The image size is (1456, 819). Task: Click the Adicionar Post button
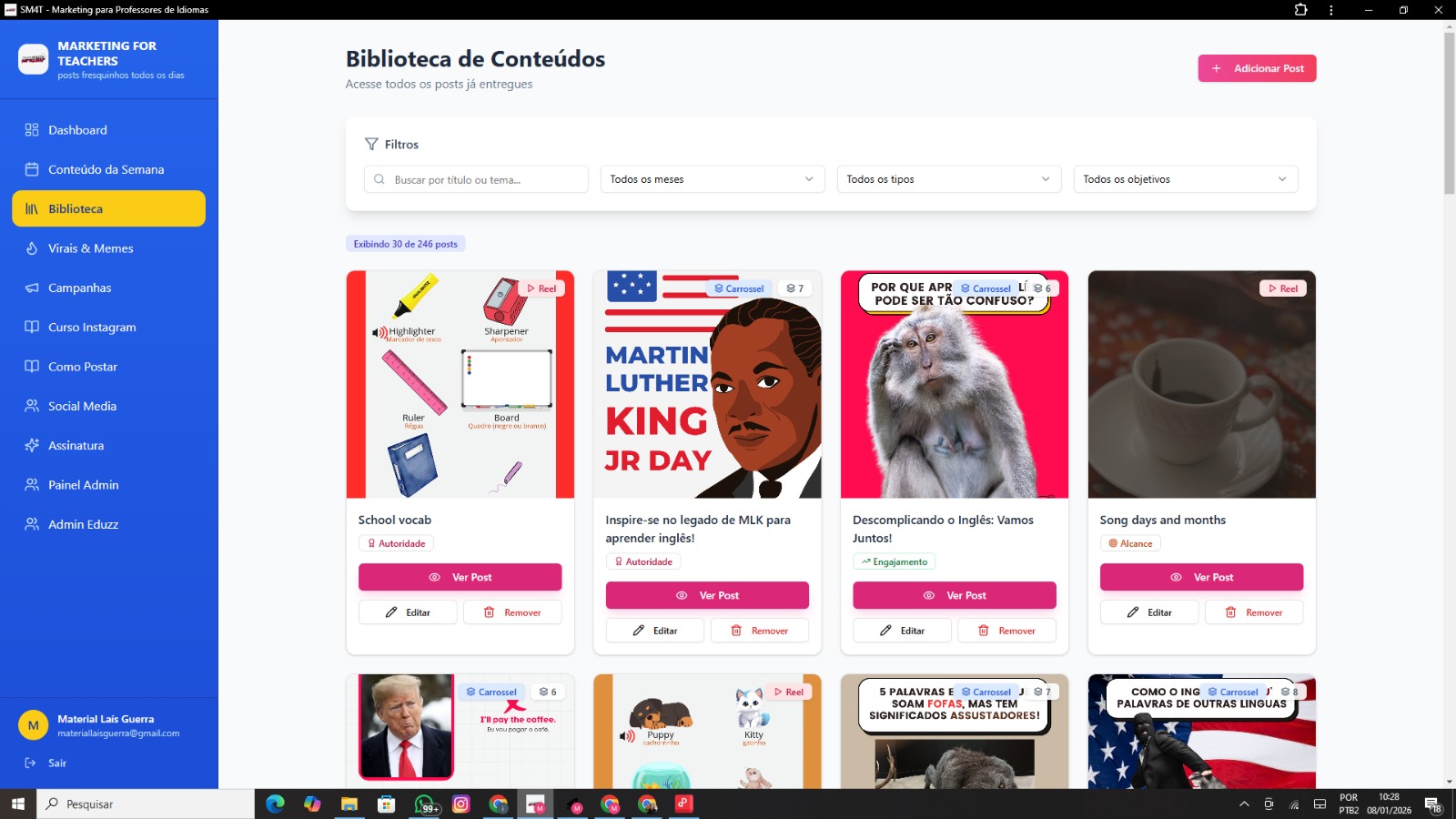pos(1257,68)
